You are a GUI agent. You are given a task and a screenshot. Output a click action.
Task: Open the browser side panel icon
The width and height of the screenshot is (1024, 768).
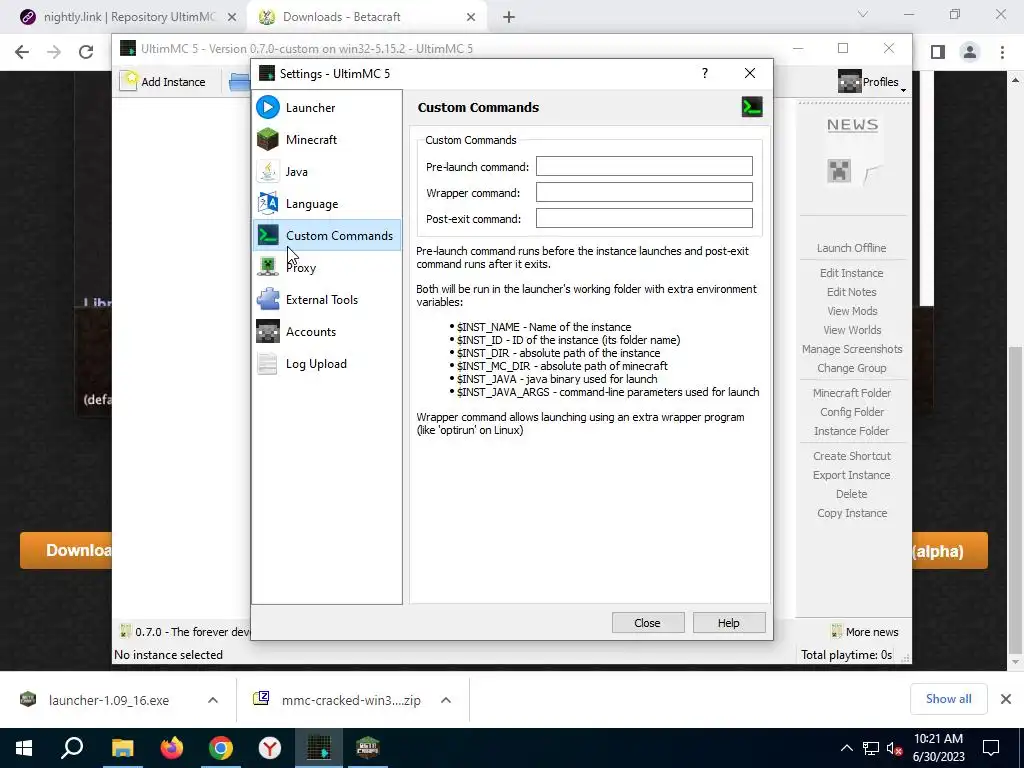pos(938,52)
